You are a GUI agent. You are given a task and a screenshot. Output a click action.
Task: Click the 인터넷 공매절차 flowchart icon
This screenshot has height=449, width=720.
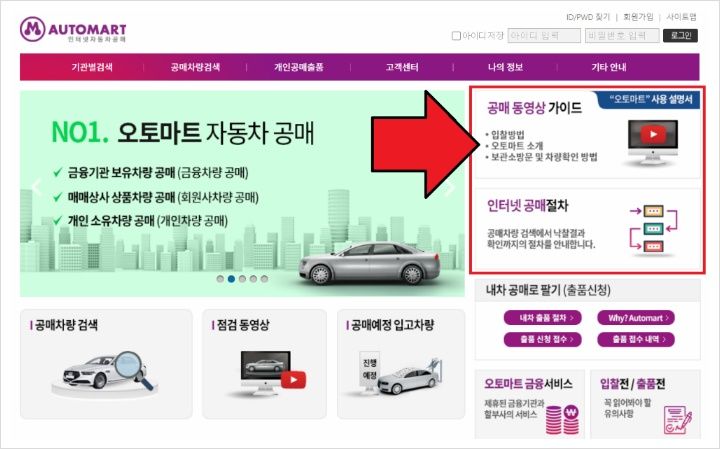[653, 229]
